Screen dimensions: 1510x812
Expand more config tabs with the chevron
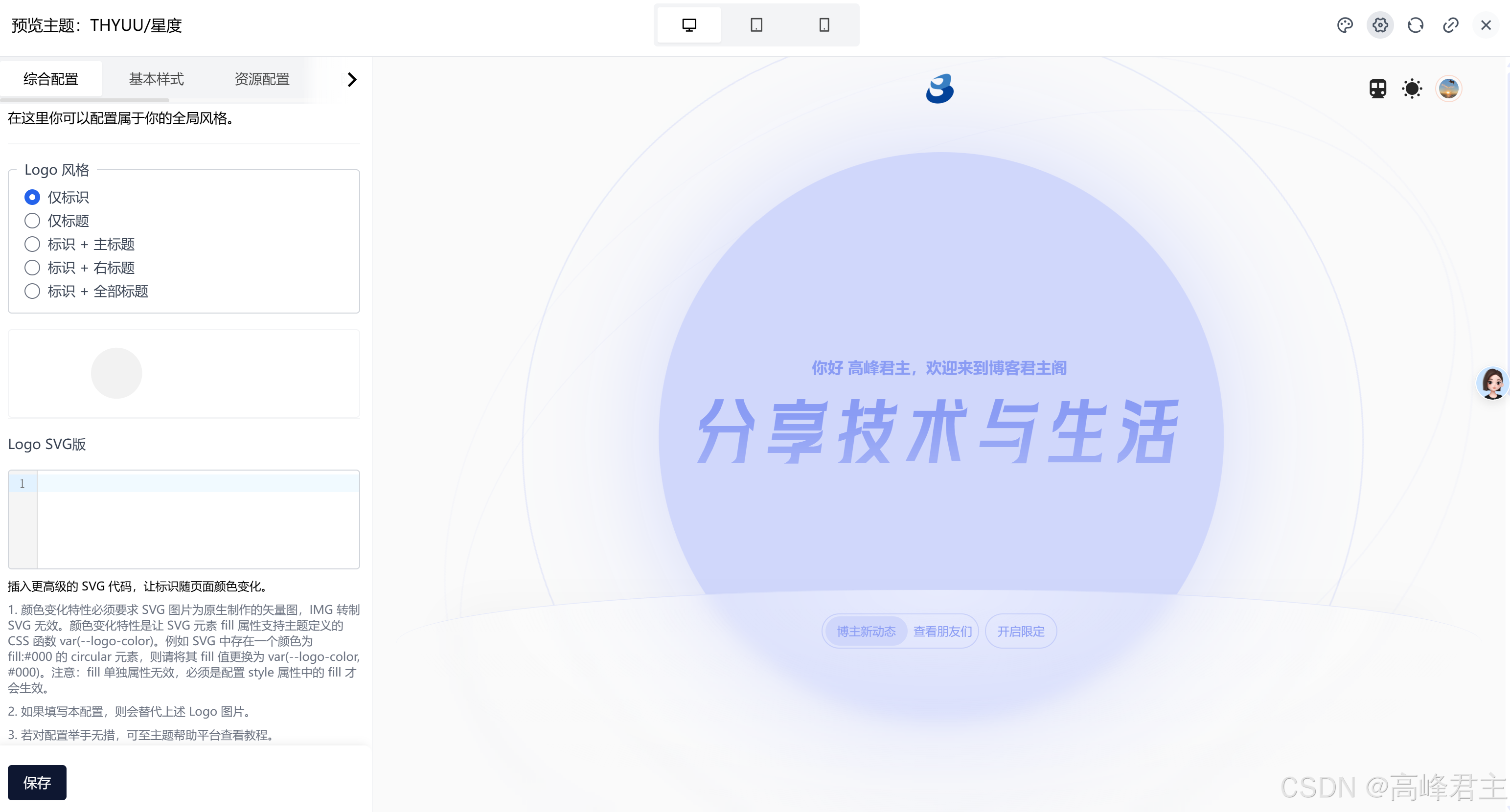[x=352, y=80]
